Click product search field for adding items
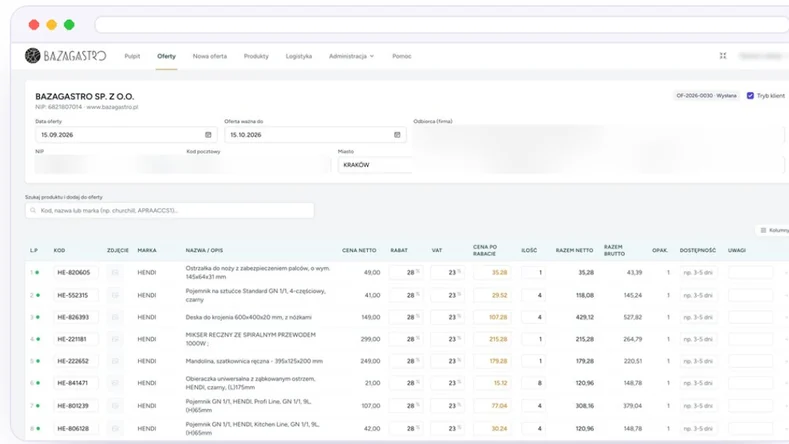 (170, 210)
